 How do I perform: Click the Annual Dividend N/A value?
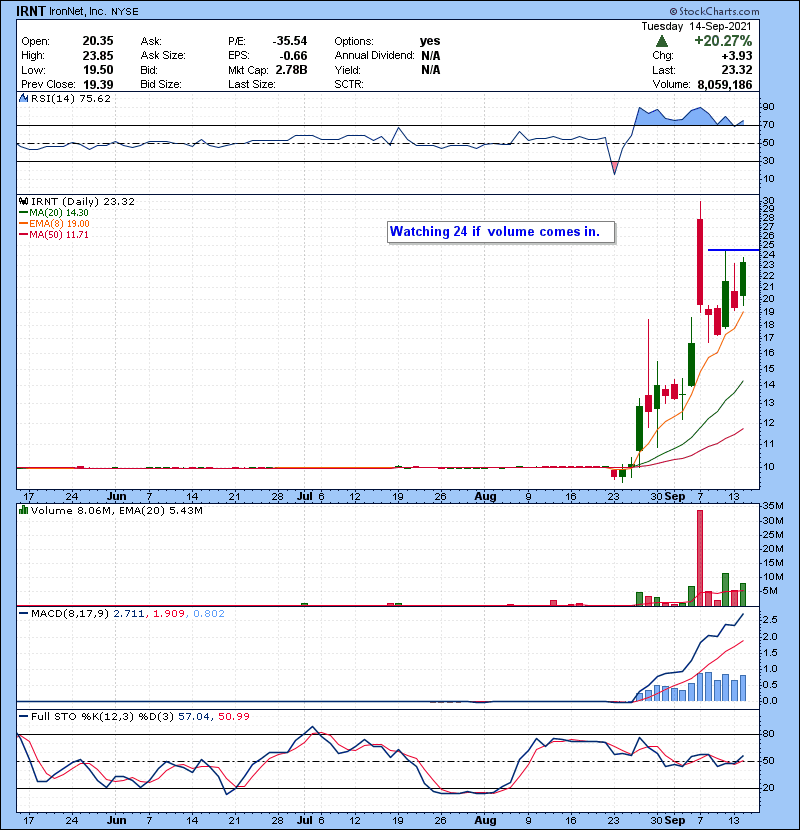click(430, 56)
